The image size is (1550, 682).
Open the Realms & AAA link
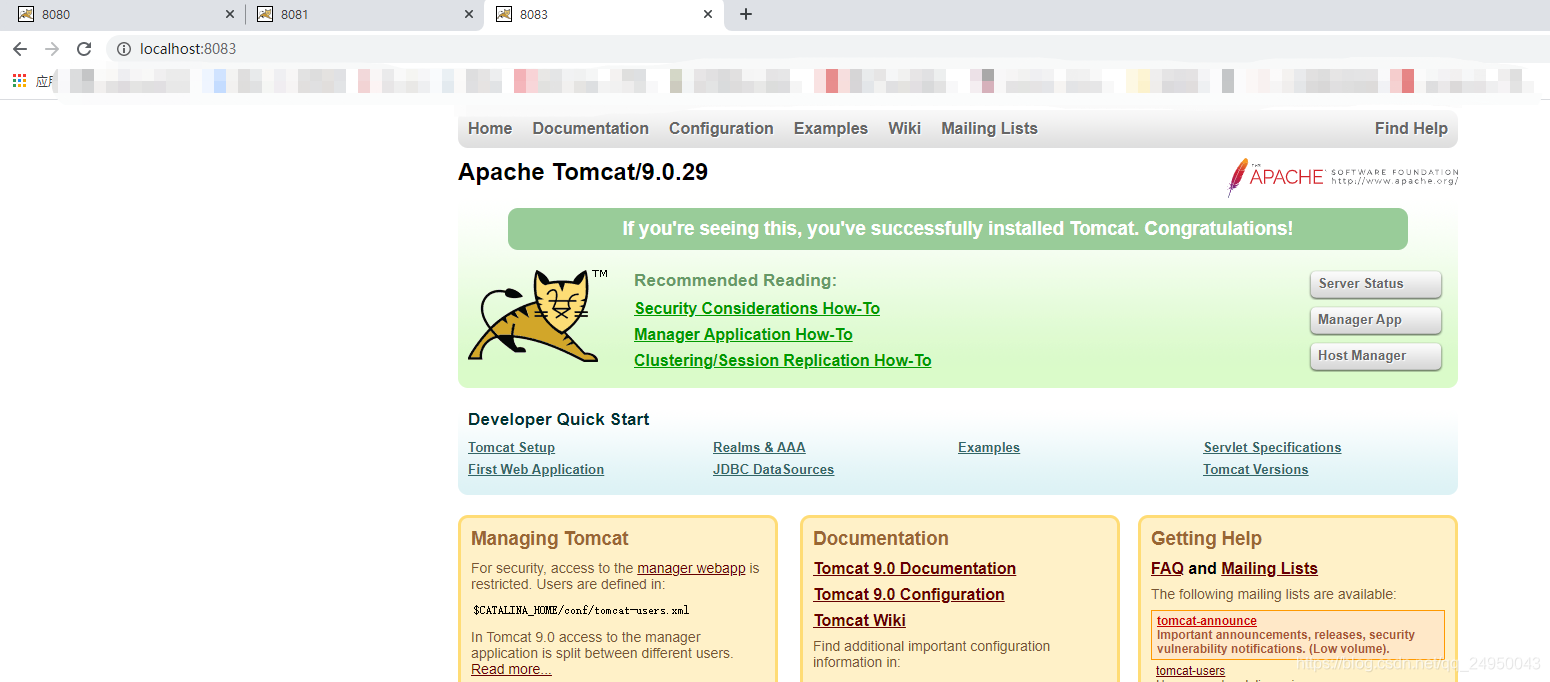pos(759,447)
